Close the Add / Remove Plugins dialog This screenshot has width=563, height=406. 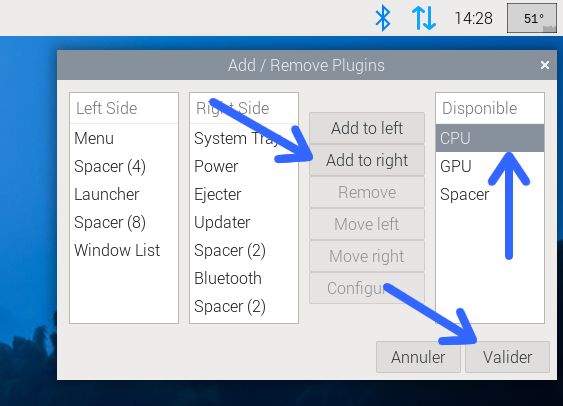pyautogui.click(x=545, y=65)
